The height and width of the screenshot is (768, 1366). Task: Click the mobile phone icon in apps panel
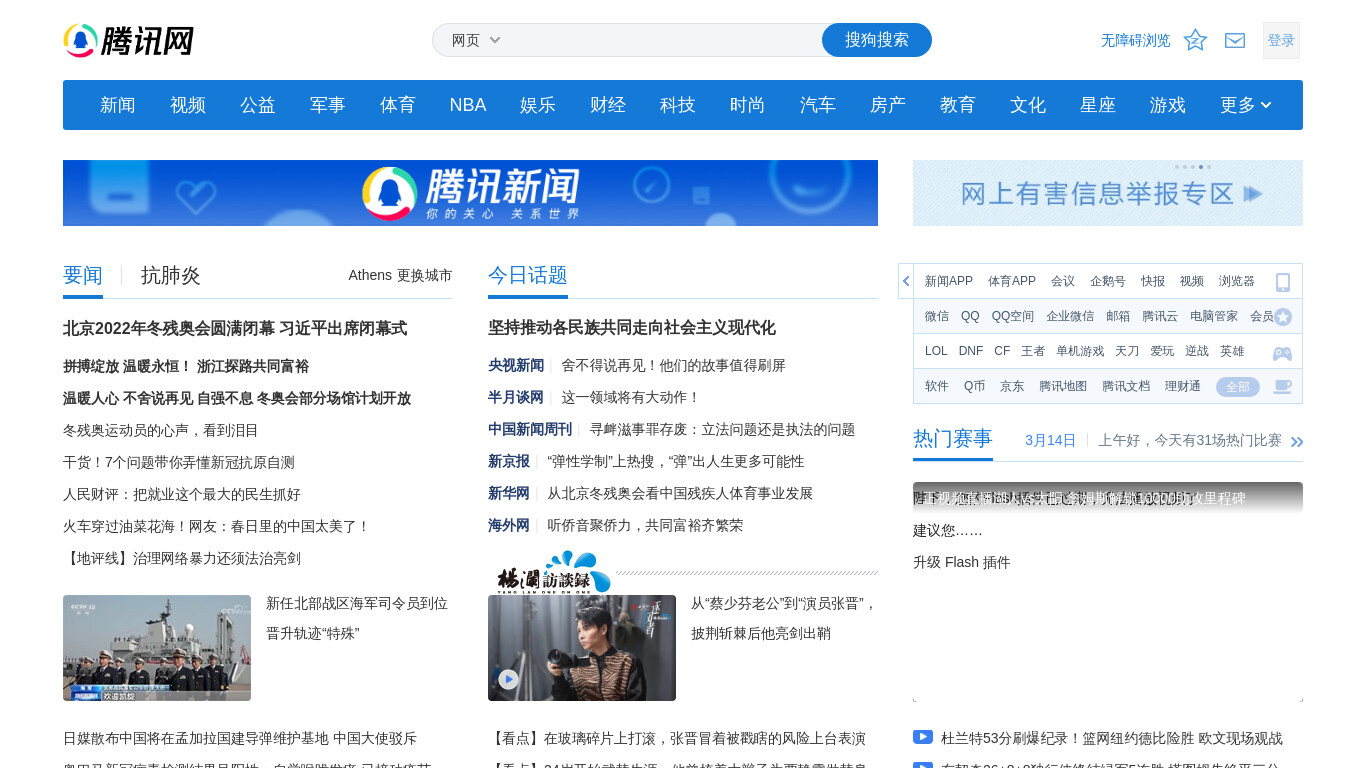(1283, 282)
